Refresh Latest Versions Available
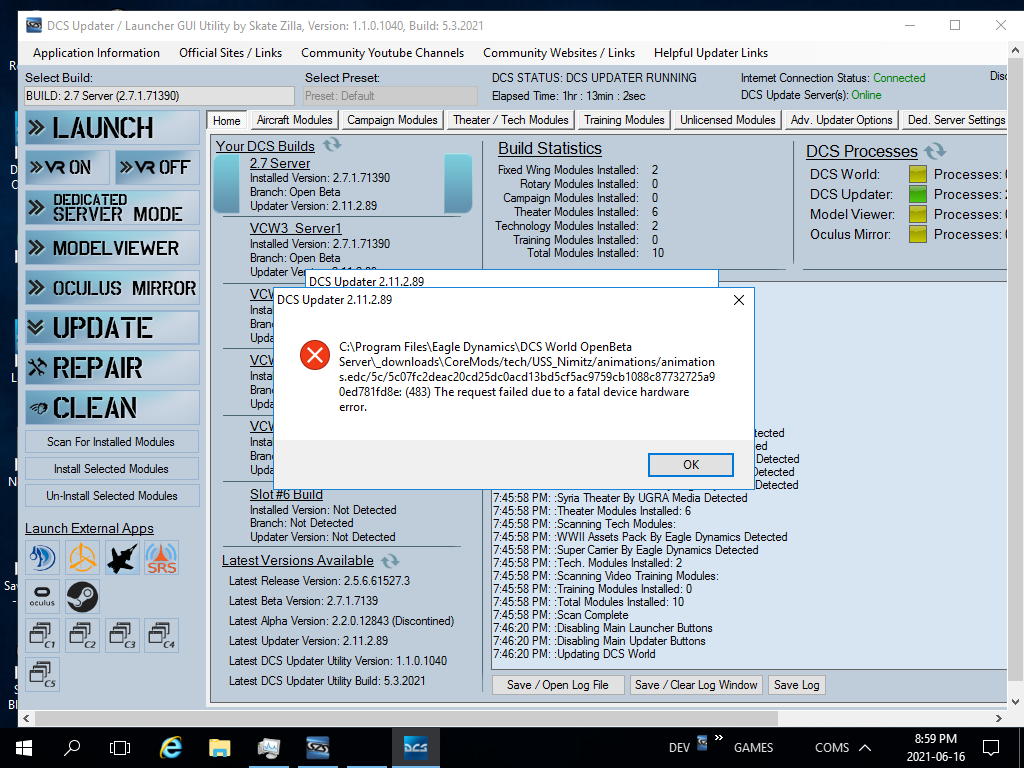 coord(390,560)
